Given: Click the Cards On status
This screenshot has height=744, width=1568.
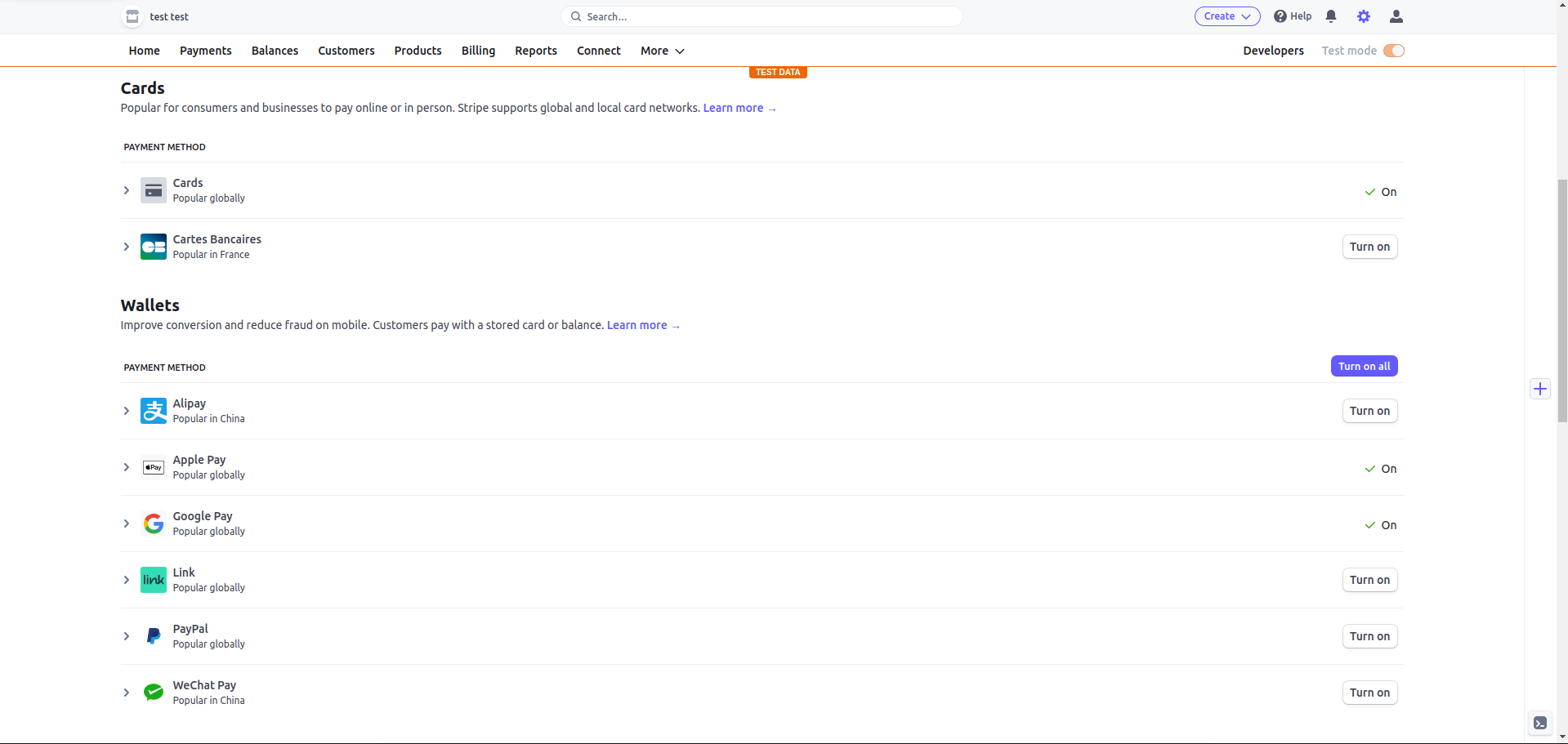Looking at the screenshot, I should (x=1381, y=192).
